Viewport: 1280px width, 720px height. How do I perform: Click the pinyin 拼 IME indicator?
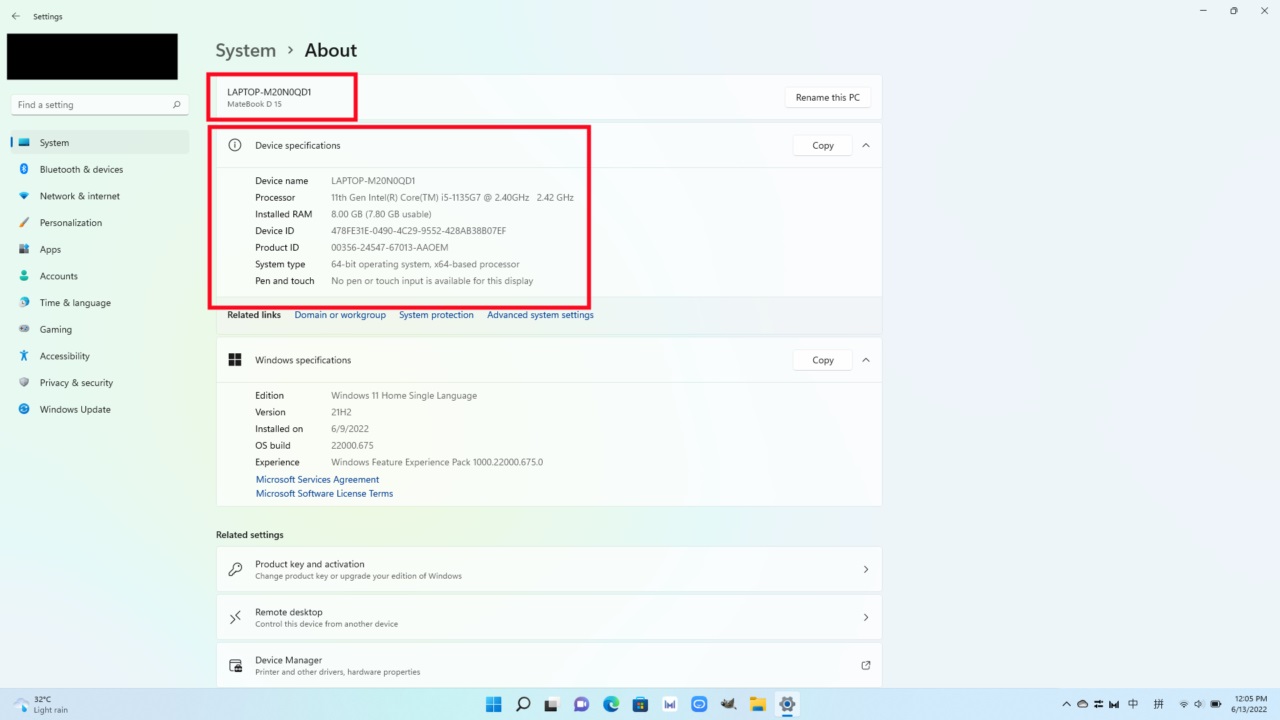[1159, 704]
